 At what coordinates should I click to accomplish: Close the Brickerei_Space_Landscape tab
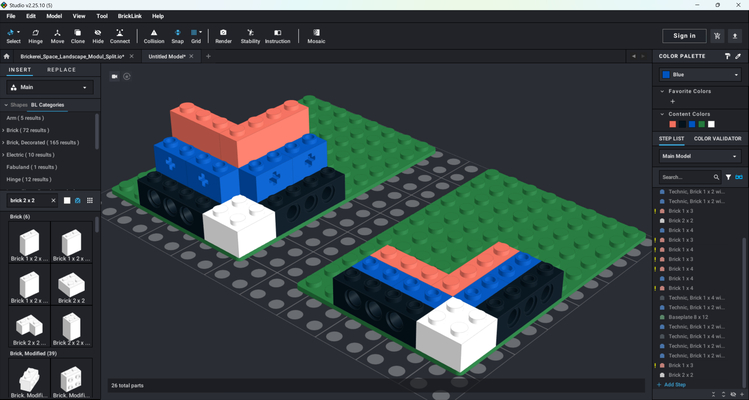click(131, 56)
